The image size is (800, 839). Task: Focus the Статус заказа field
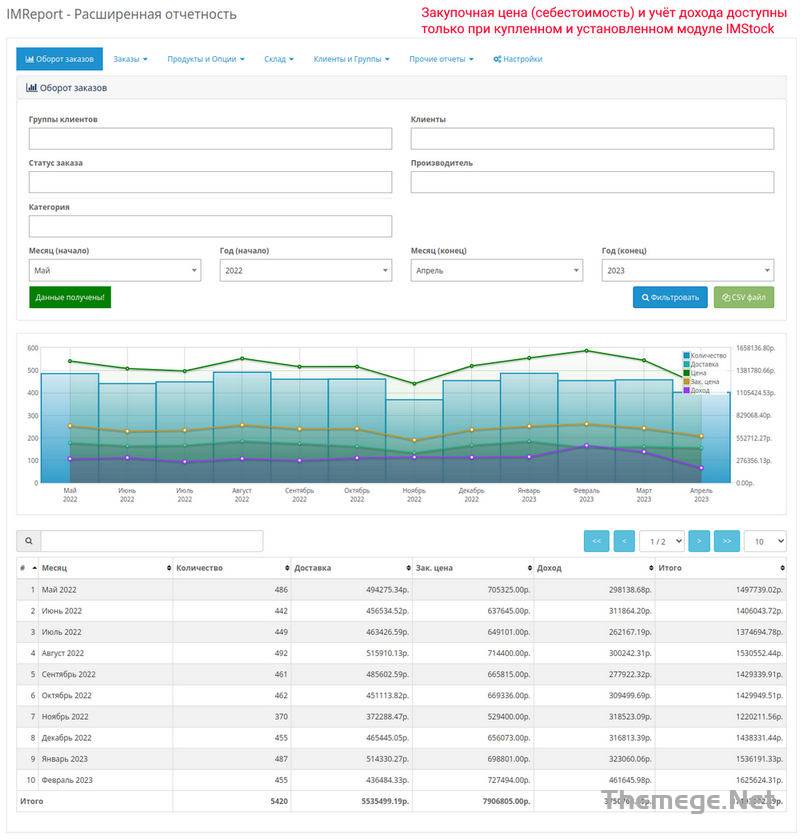[x=210, y=182]
